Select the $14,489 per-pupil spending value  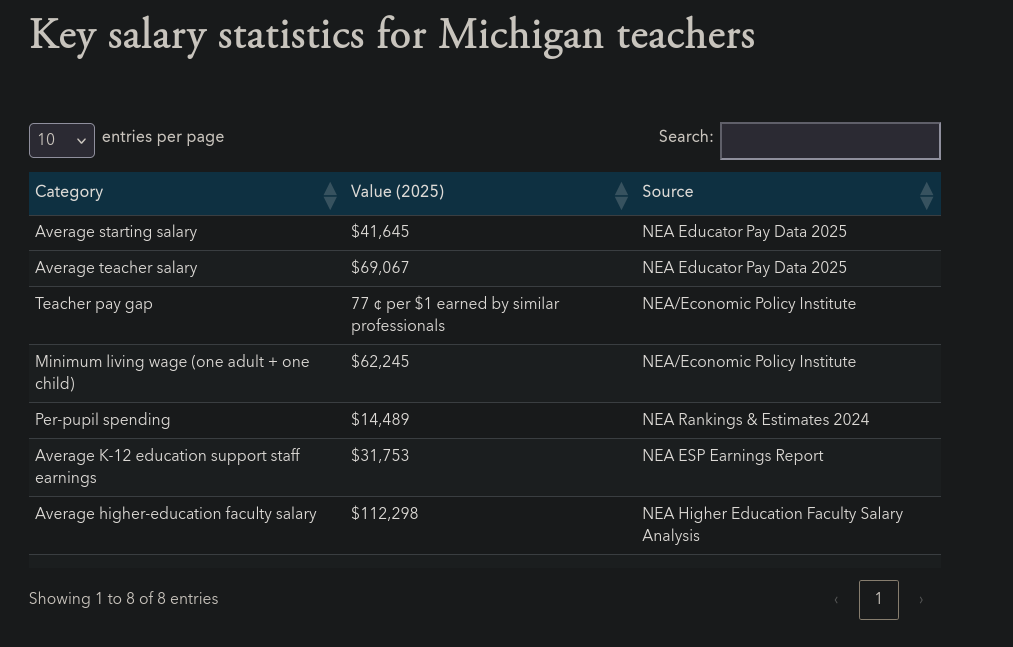pyautogui.click(x=380, y=420)
